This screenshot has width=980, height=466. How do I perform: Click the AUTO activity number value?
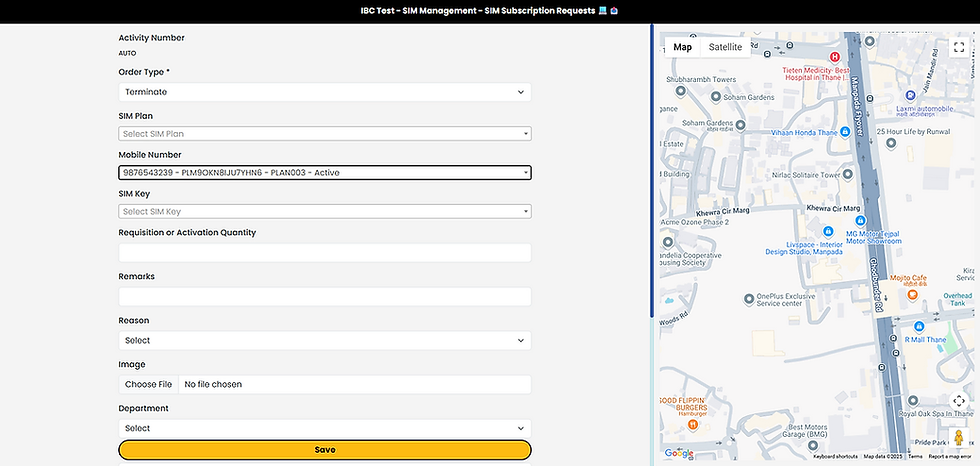click(x=127, y=54)
